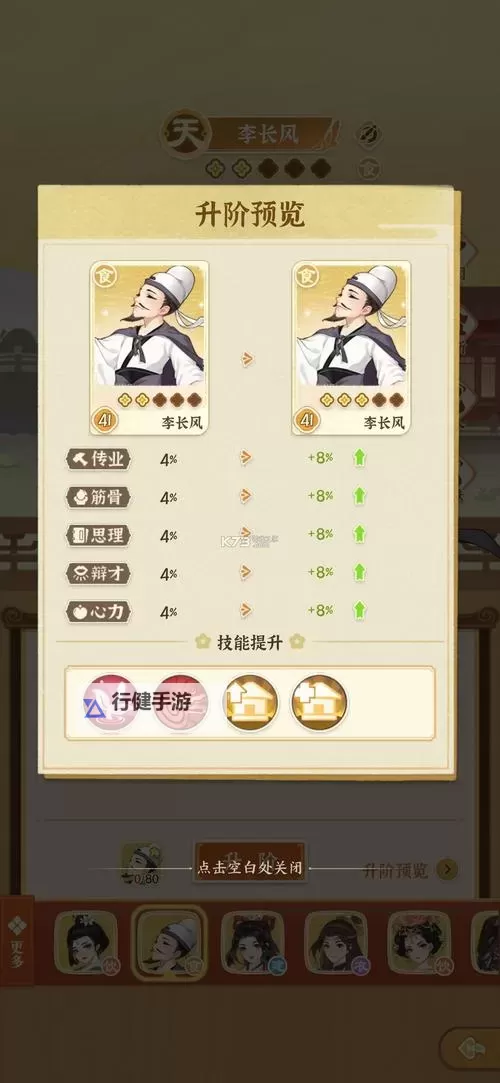
Task: Click the fragment counter showing 0/80
Action: (144, 879)
